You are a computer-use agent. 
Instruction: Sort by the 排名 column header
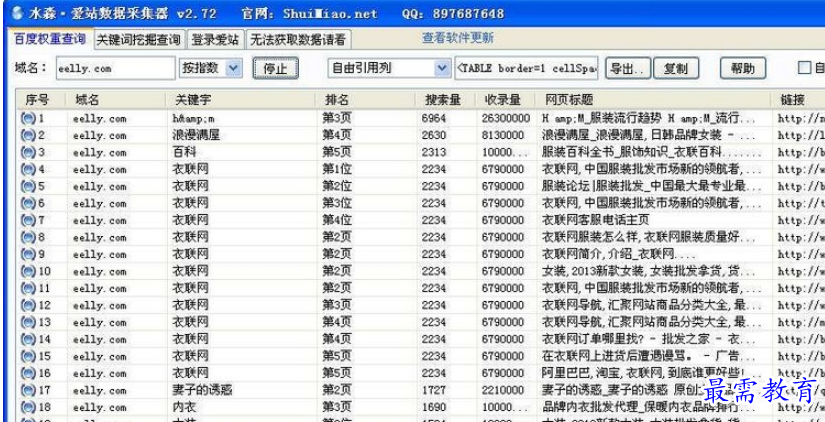click(x=365, y=99)
